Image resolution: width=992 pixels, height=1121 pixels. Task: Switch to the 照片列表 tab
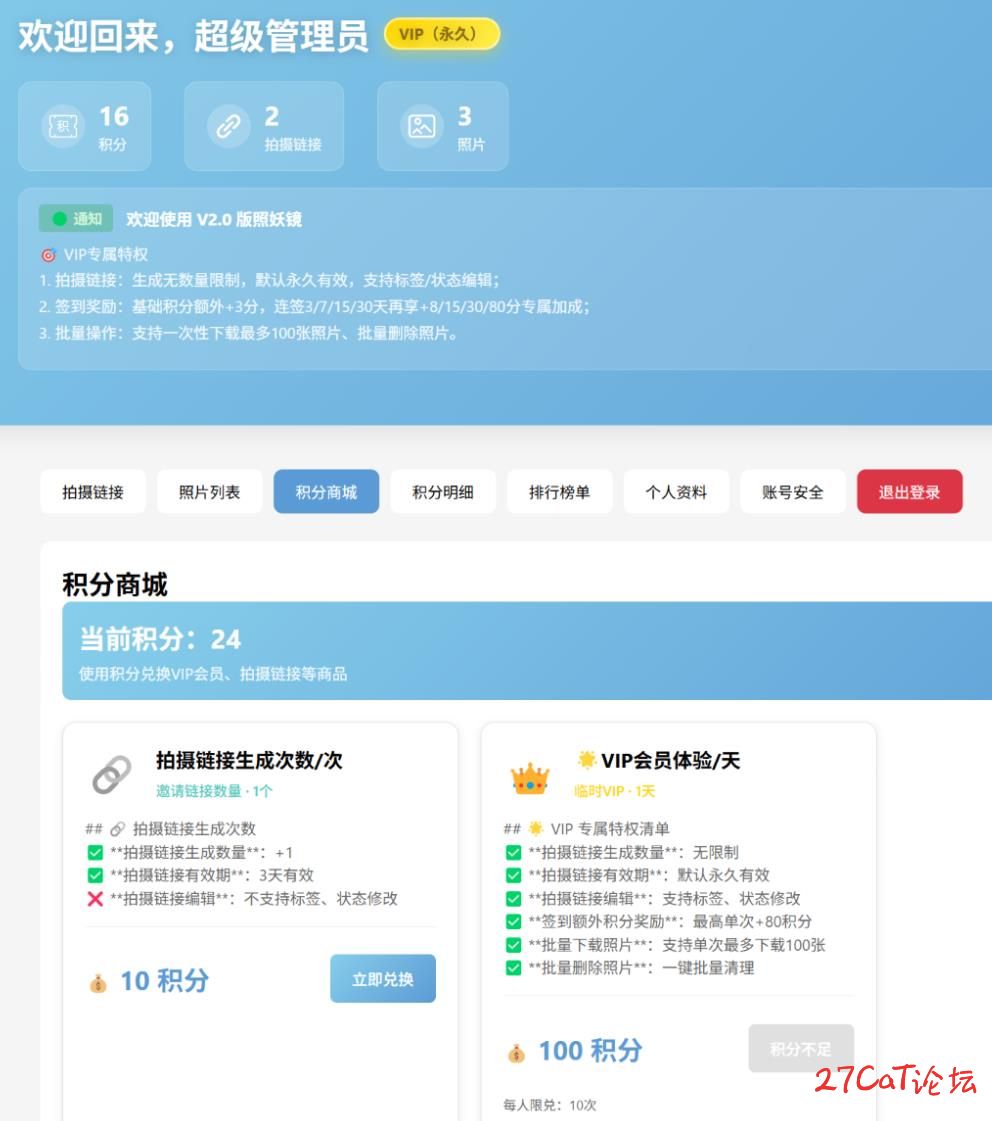[x=209, y=492]
